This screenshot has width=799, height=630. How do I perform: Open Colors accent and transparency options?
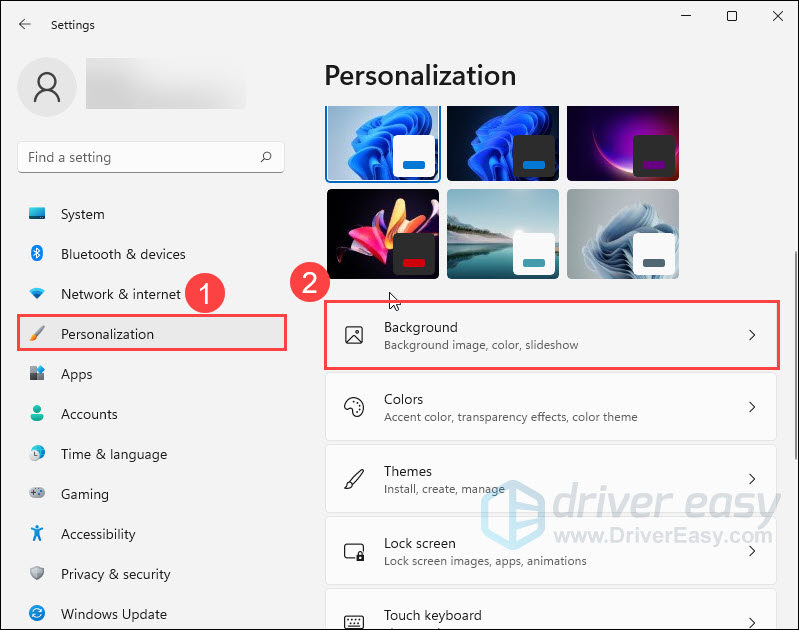(551, 407)
